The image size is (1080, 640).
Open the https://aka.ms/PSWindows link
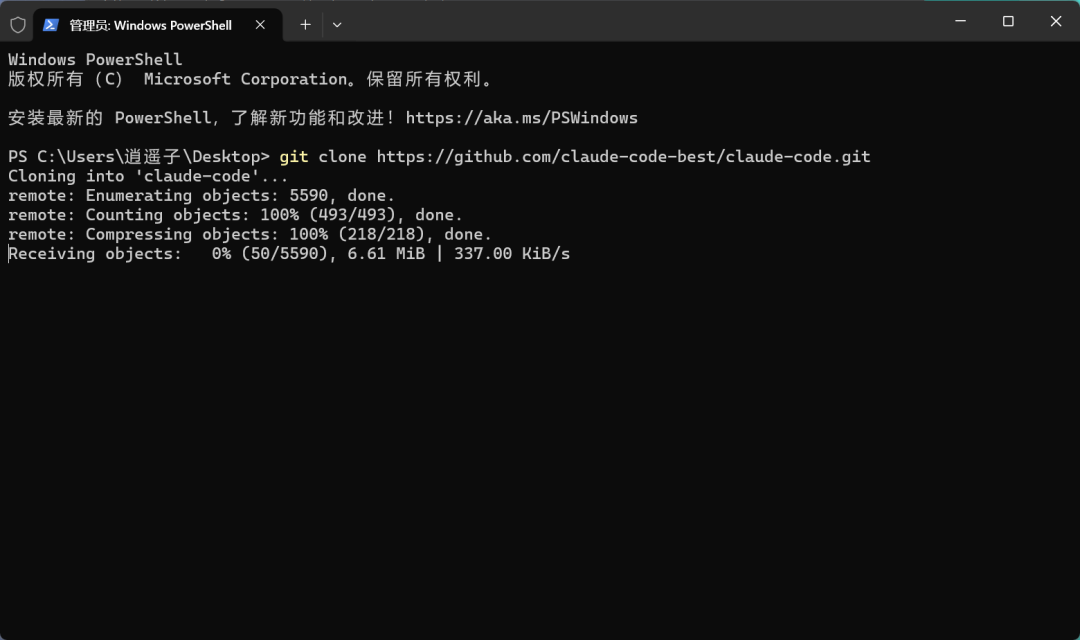click(521, 118)
